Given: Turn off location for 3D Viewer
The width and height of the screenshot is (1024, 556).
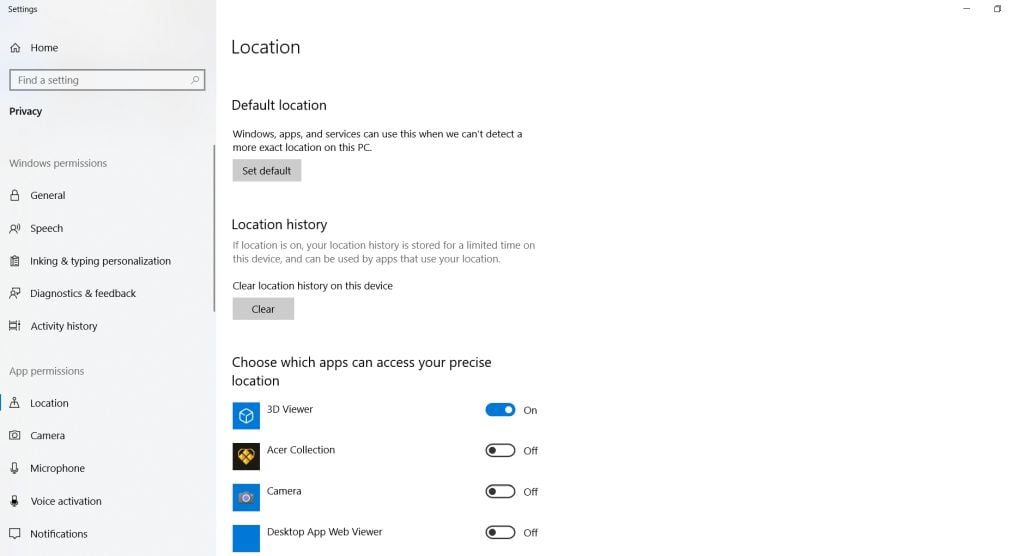Looking at the screenshot, I should [x=500, y=410].
